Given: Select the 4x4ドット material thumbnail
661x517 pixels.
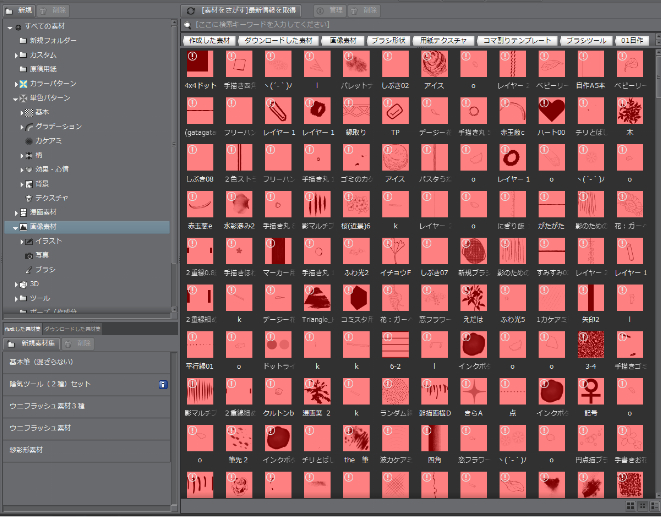Looking at the screenshot, I should point(199,65).
